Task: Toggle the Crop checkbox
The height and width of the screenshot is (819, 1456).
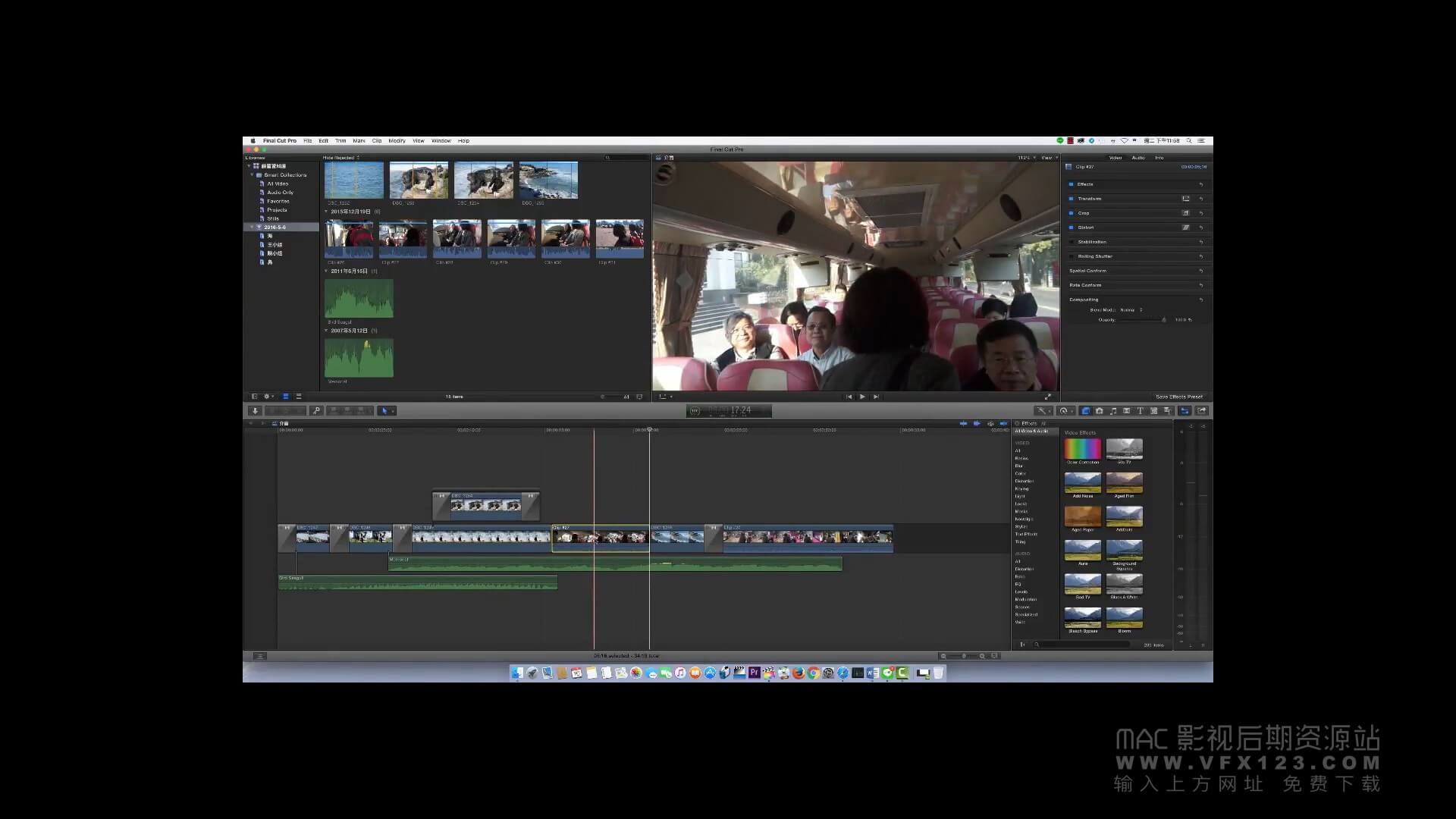Action: [x=1071, y=213]
